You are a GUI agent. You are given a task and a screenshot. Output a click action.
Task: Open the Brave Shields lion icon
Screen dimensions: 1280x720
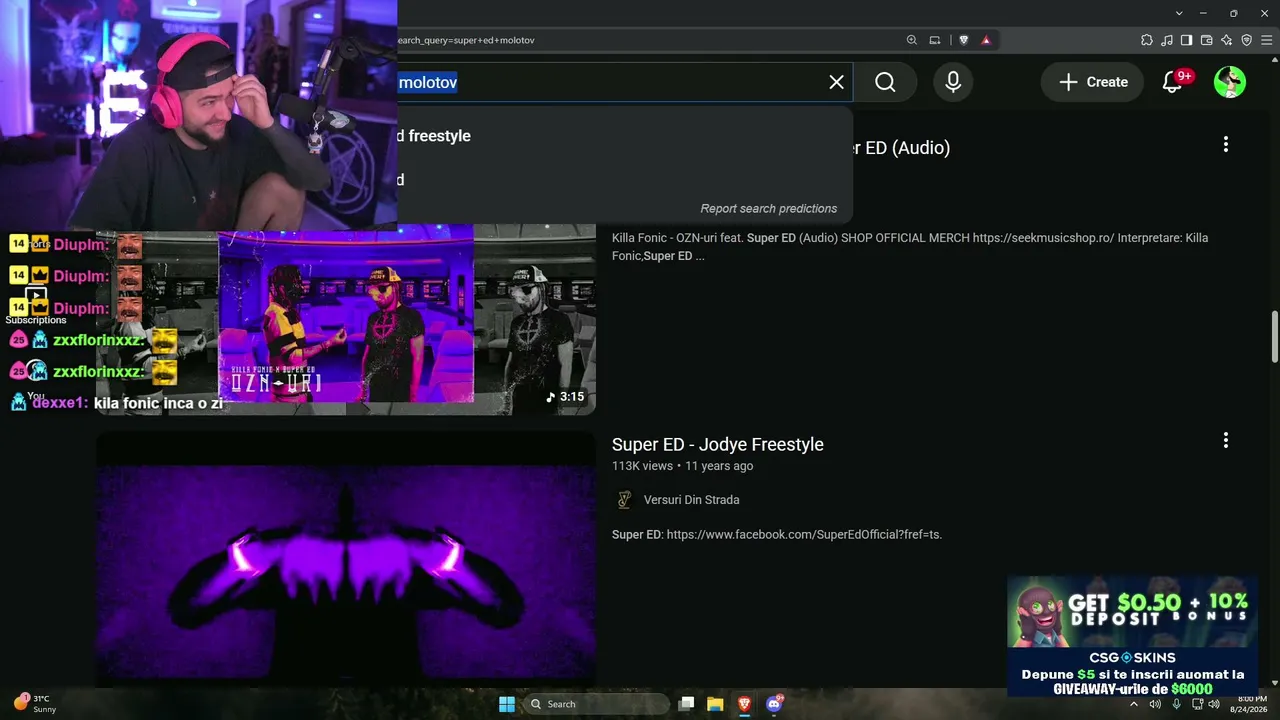click(964, 40)
